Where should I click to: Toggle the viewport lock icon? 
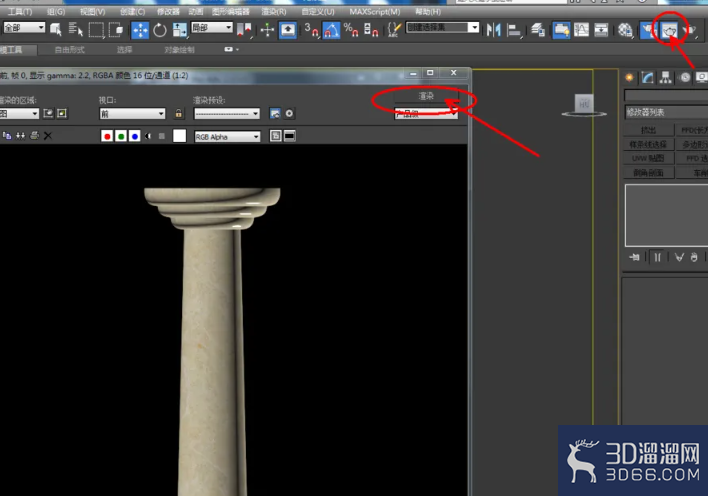179,113
